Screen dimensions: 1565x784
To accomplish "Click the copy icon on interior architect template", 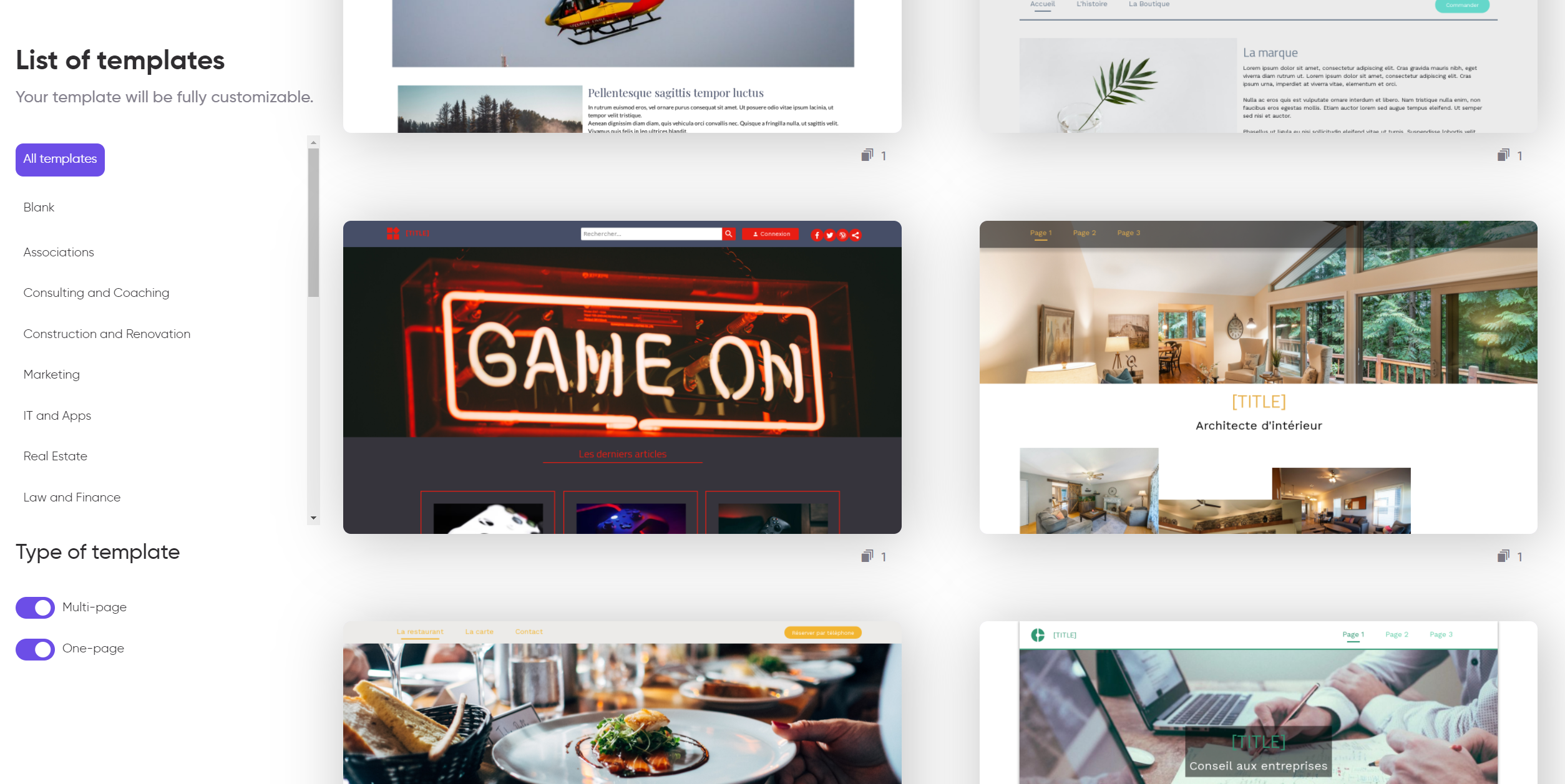I will [1503, 555].
